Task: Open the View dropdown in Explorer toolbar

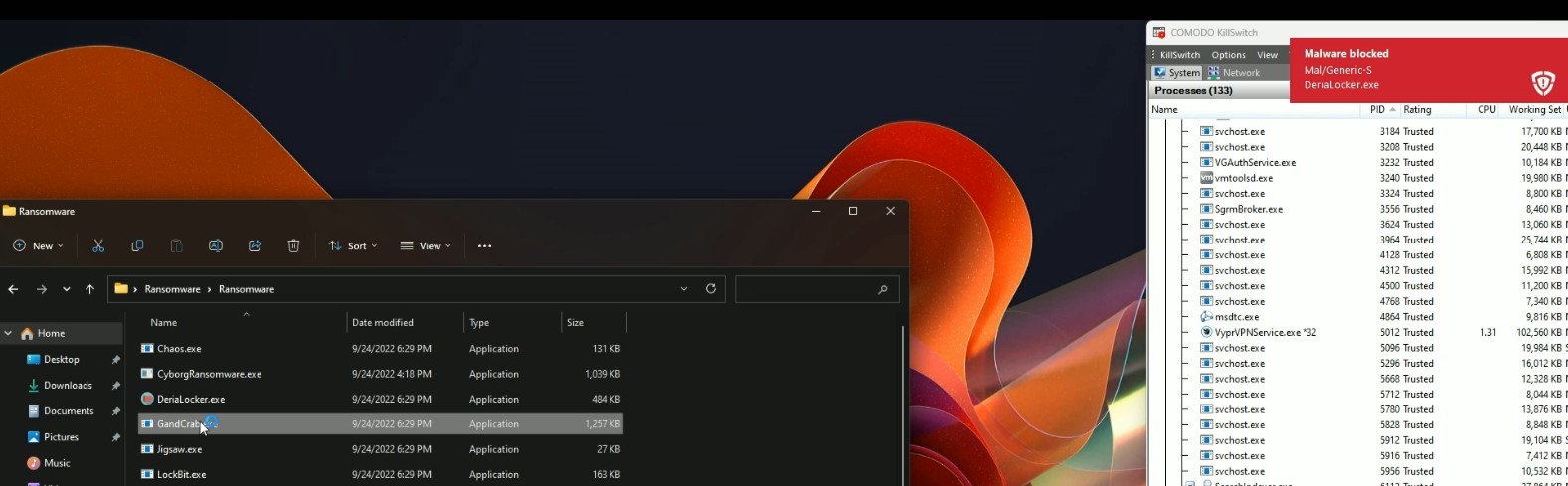Action: (426, 245)
